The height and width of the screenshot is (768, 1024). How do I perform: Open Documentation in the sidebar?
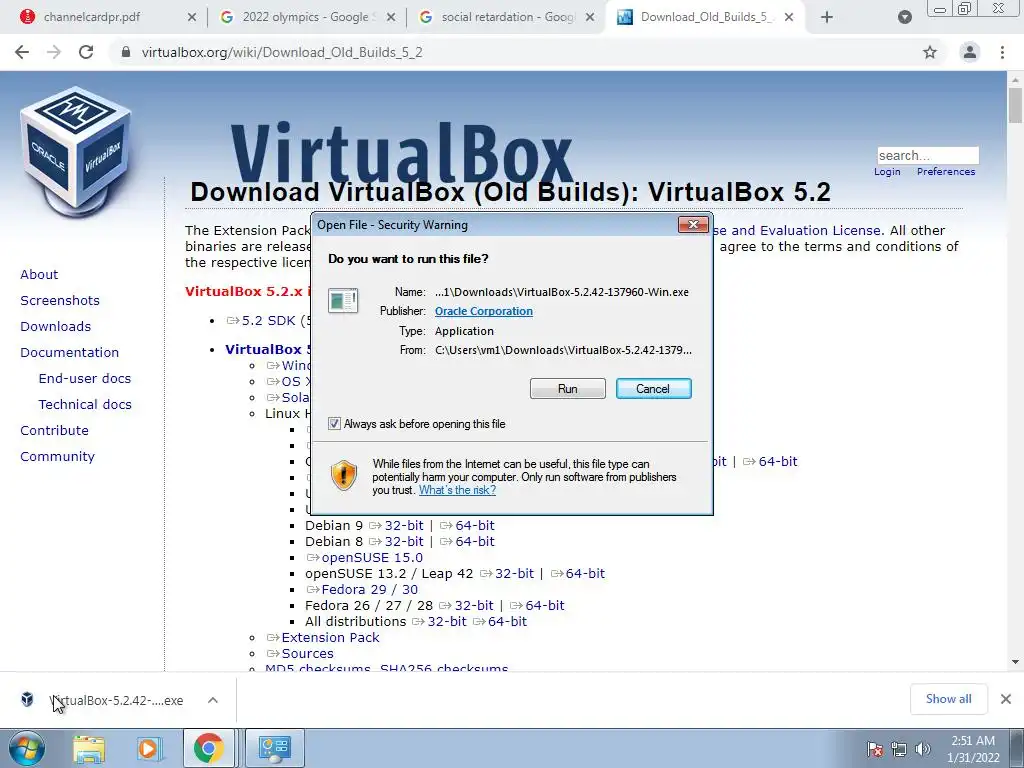tap(69, 353)
